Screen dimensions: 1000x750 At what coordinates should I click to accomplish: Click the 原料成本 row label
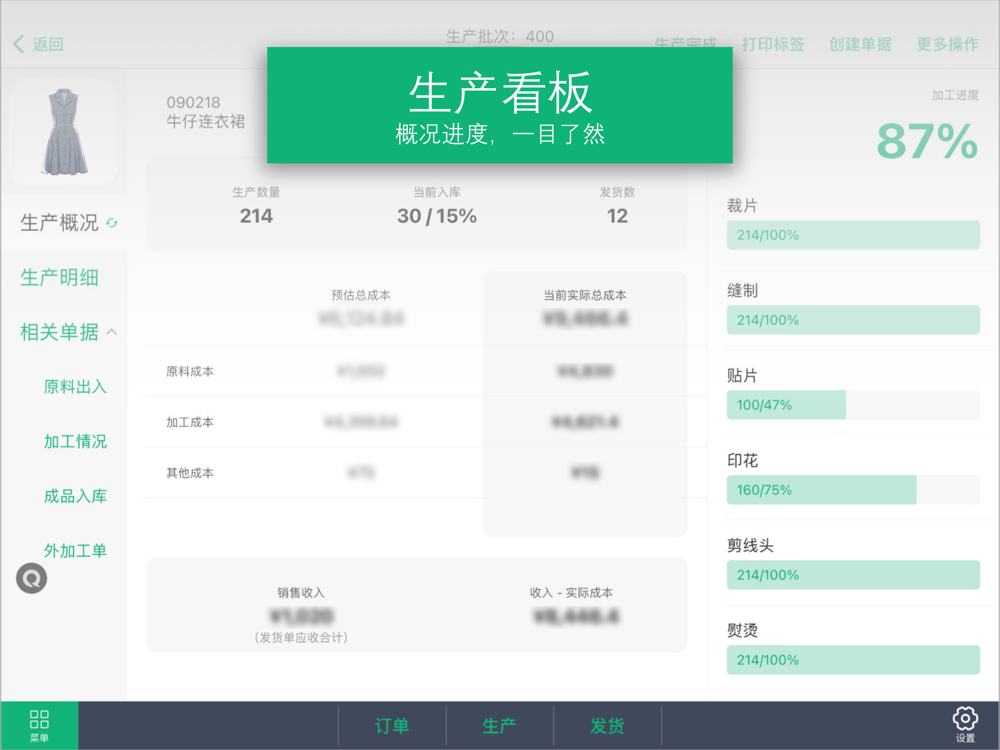[x=190, y=371]
